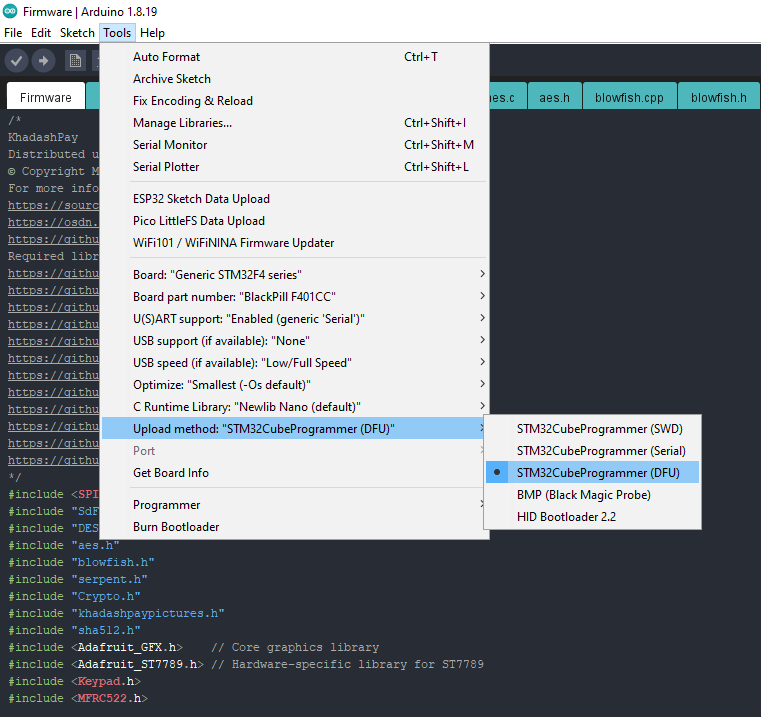Launch Pico LittleFS Data Upload
The width and height of the screenshot is (761, 717).
[295, 221]
